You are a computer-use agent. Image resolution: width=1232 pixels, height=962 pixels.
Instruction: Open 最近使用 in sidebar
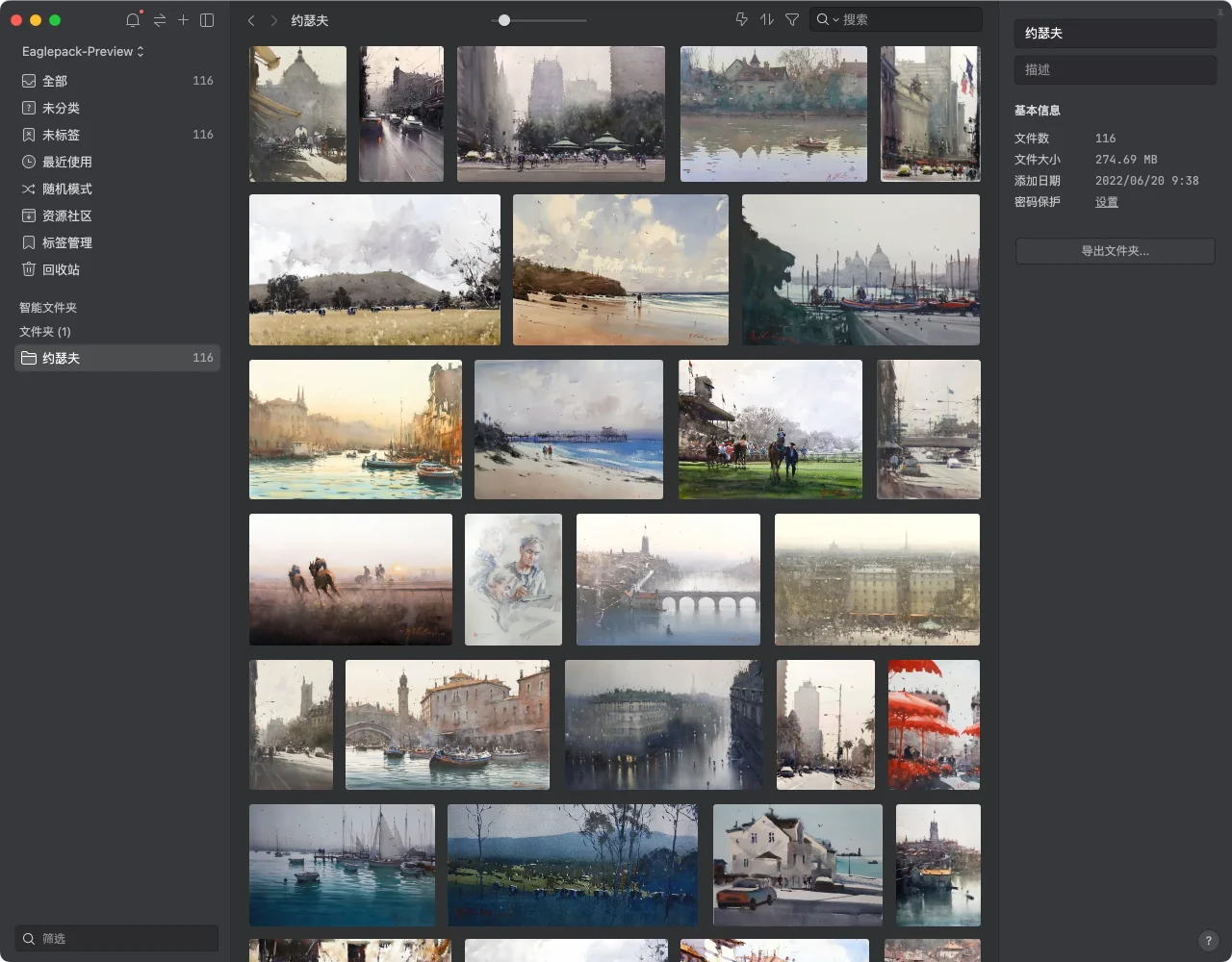point(117,162)
